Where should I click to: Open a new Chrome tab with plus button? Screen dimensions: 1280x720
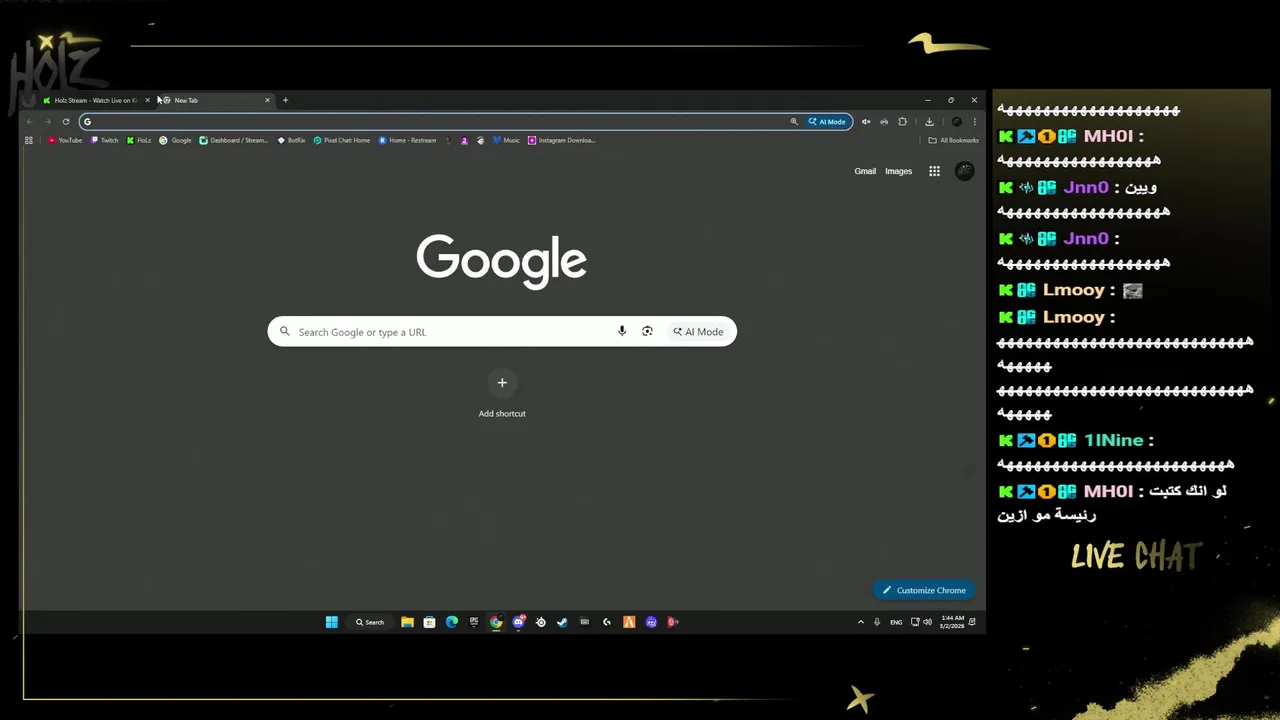click(x=285, y=100)
